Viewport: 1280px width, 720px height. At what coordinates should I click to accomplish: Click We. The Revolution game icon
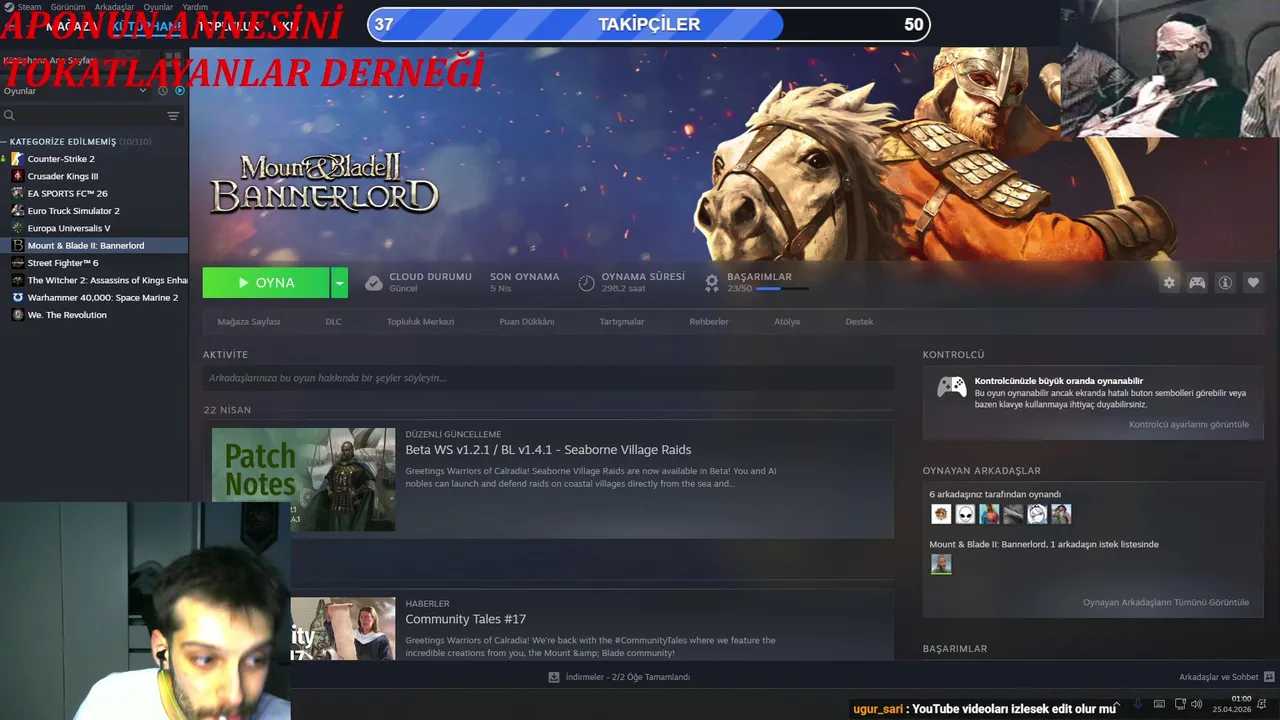point(17,315)
